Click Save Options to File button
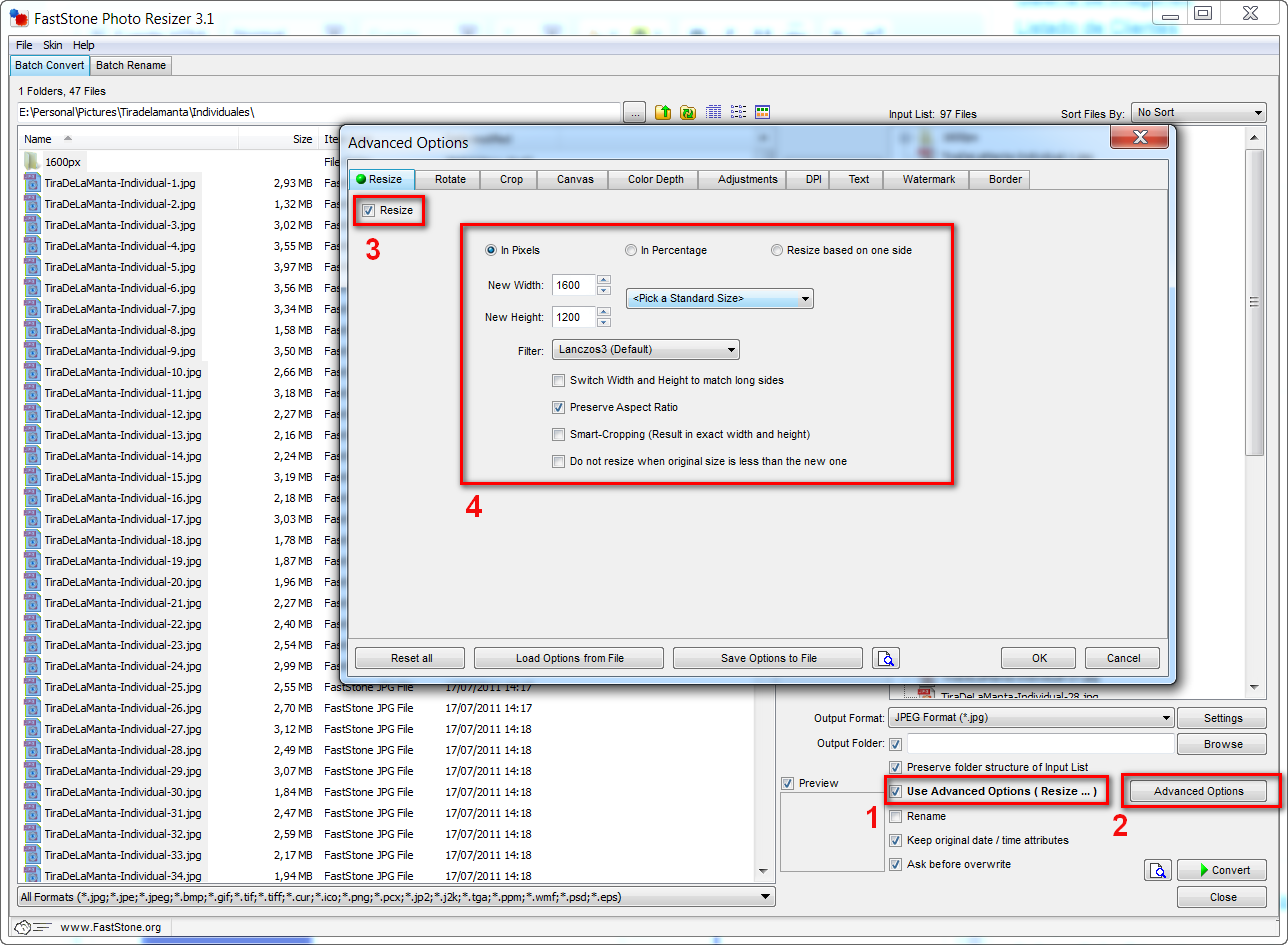This screenshot has height=945, width=1288. click(768, 658)
